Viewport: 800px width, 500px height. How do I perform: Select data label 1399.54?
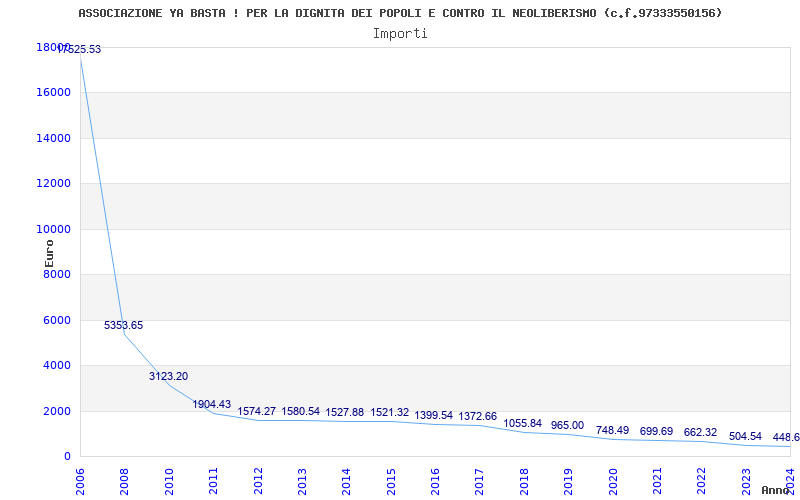coord(434,415)
